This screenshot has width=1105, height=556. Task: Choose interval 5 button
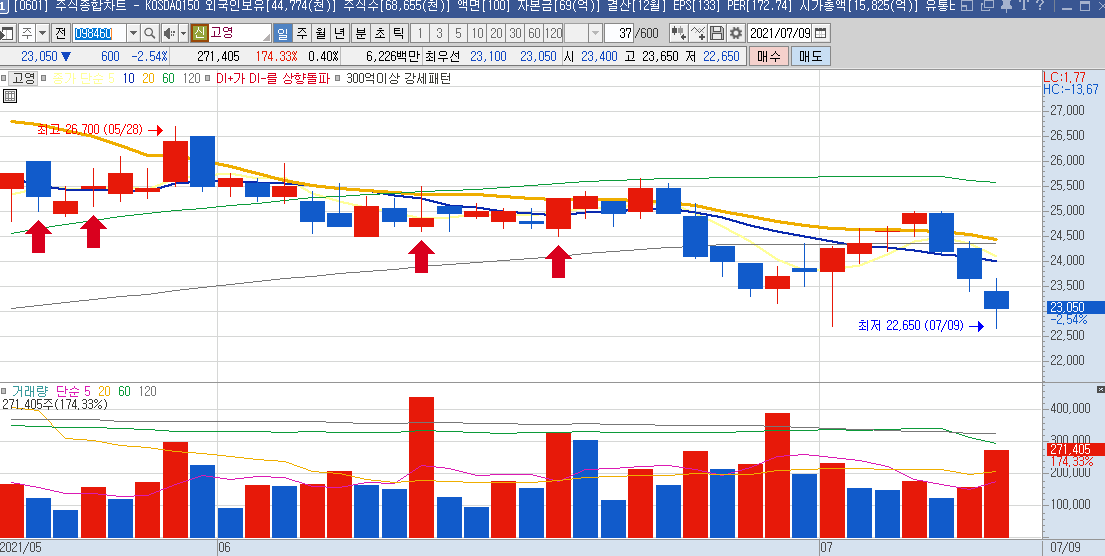[x=458, y=33]
